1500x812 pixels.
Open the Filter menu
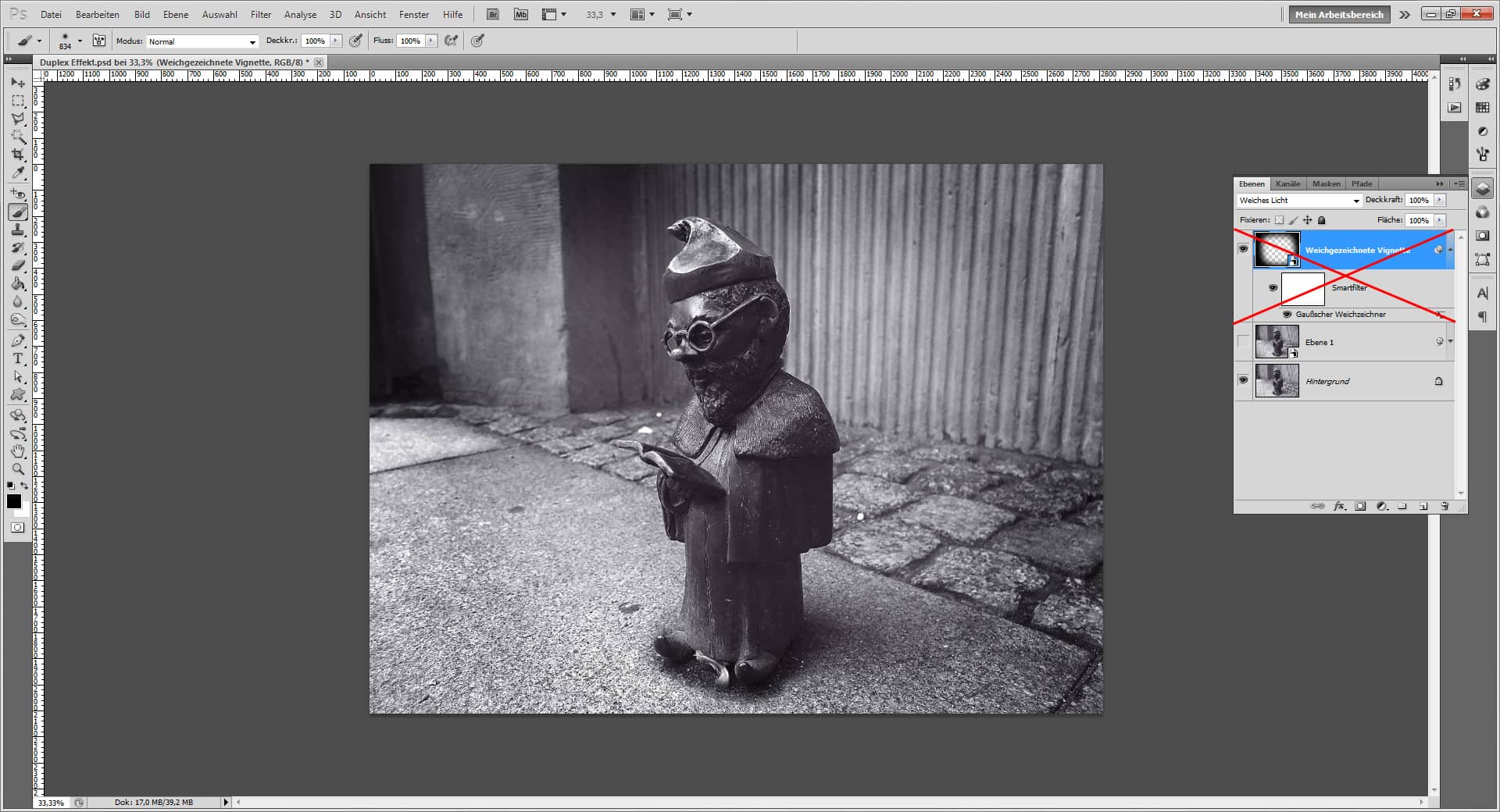pos(260,14)
